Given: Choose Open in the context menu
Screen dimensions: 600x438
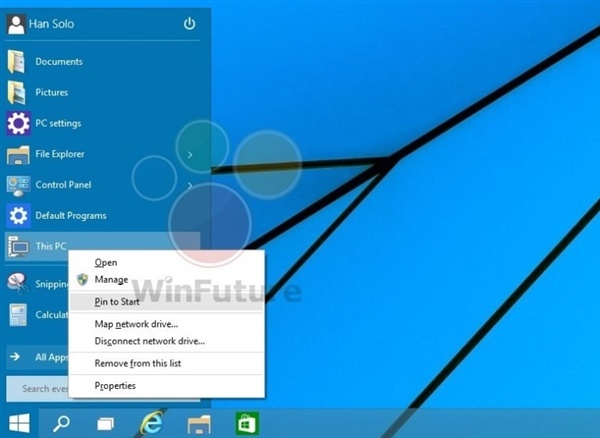Looking at the screenshot, I should pos(166,262).
